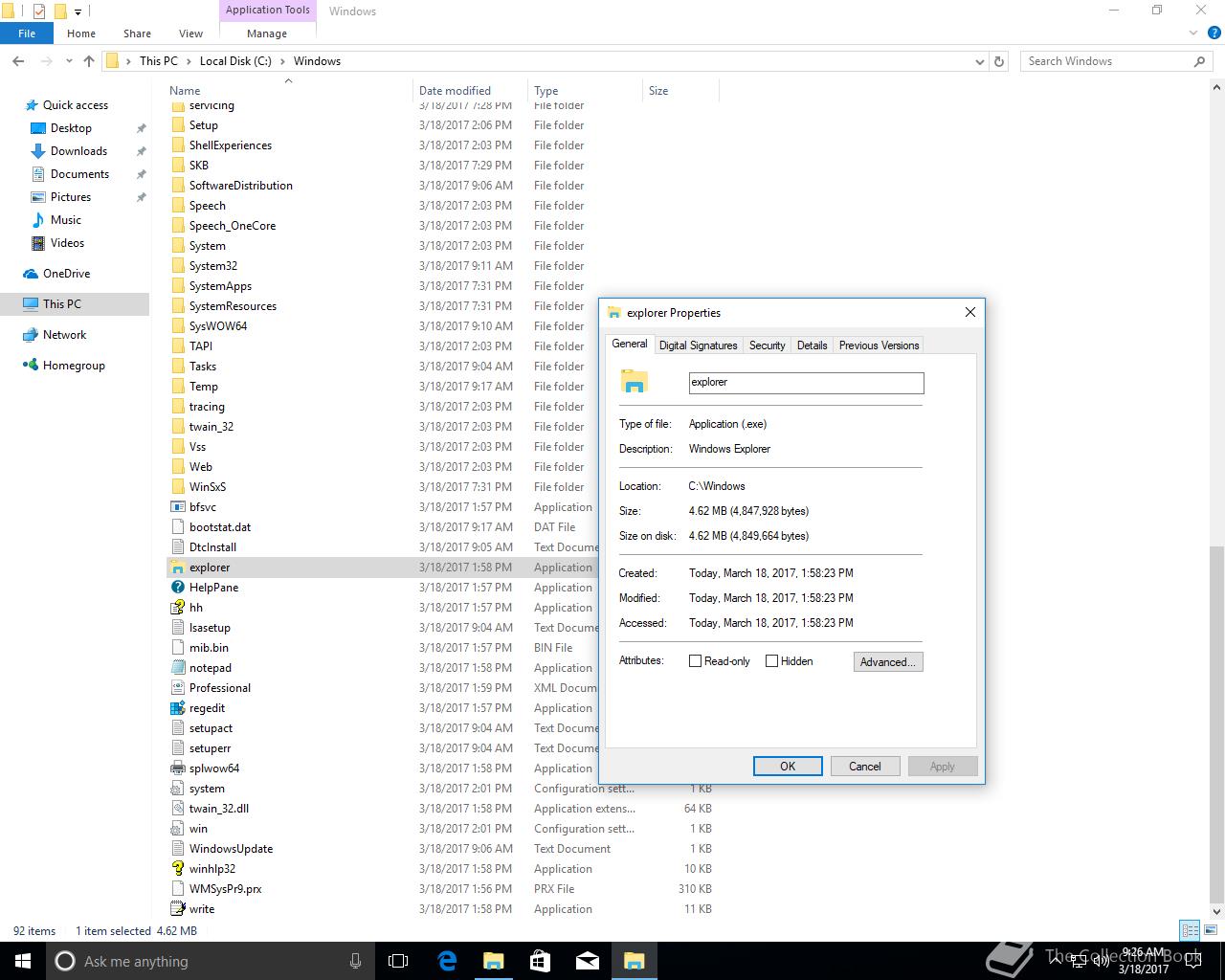1225x980 pixels.
Task: Click the Search Windows field
Action: pyautogui.click(x=1116, y=61)
